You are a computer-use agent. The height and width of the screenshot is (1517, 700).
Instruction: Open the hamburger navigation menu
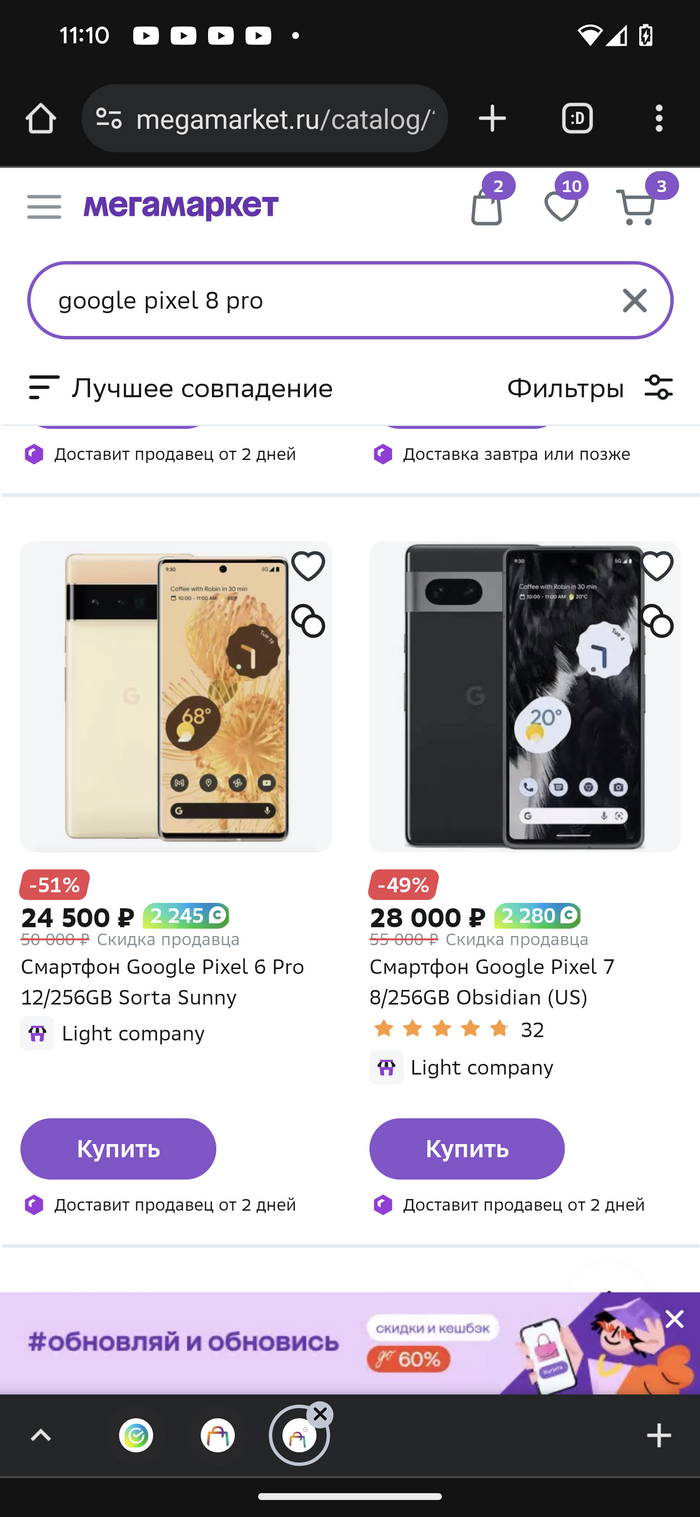[x=44, y=207]
